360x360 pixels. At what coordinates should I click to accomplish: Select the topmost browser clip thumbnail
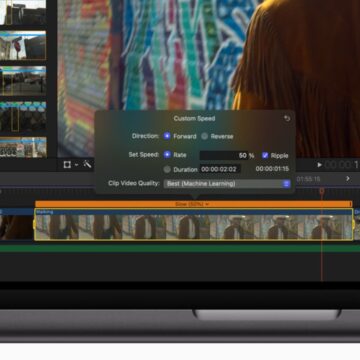pos(23,12)
